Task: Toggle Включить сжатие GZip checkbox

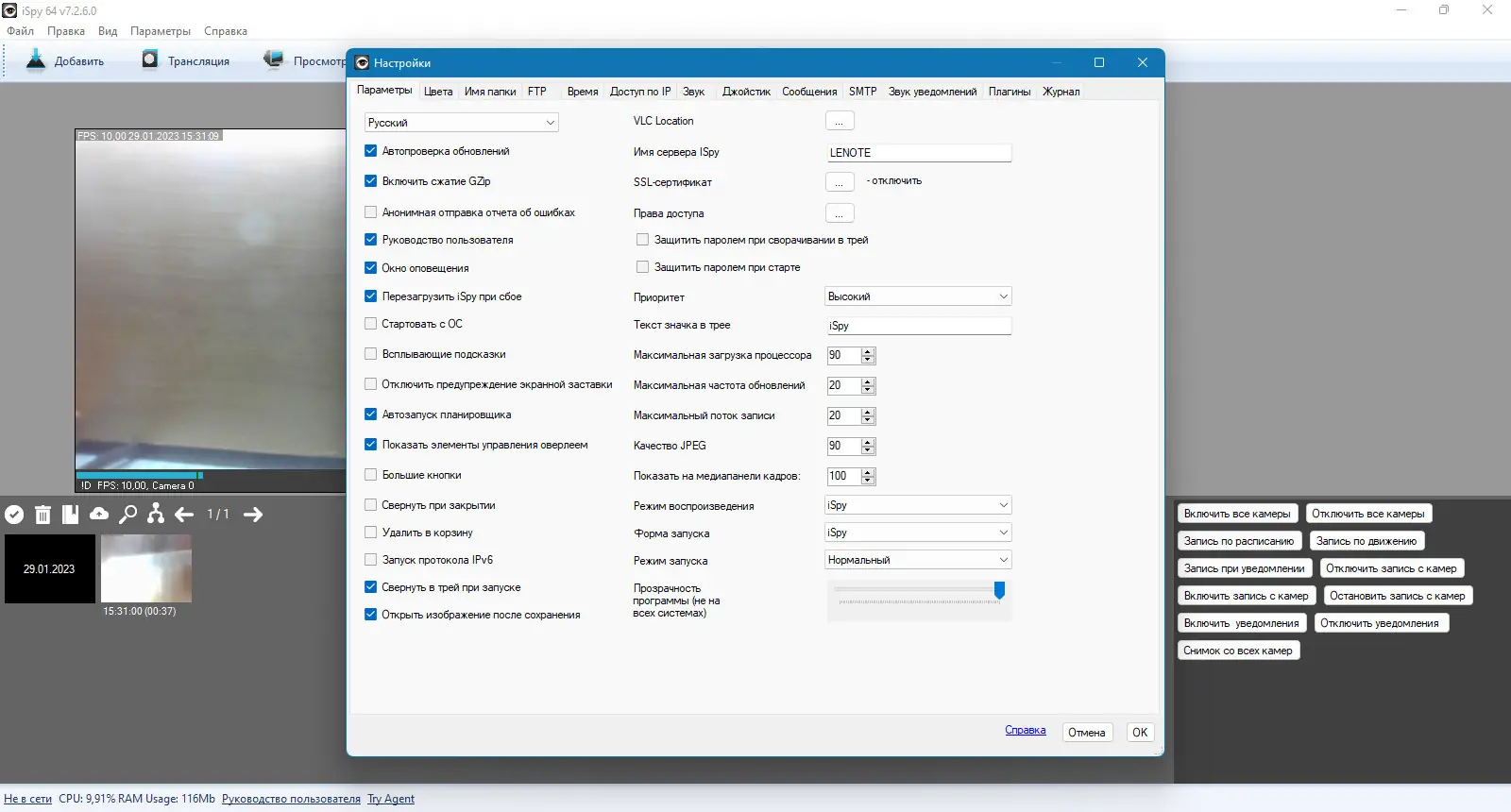Action: 371,181
